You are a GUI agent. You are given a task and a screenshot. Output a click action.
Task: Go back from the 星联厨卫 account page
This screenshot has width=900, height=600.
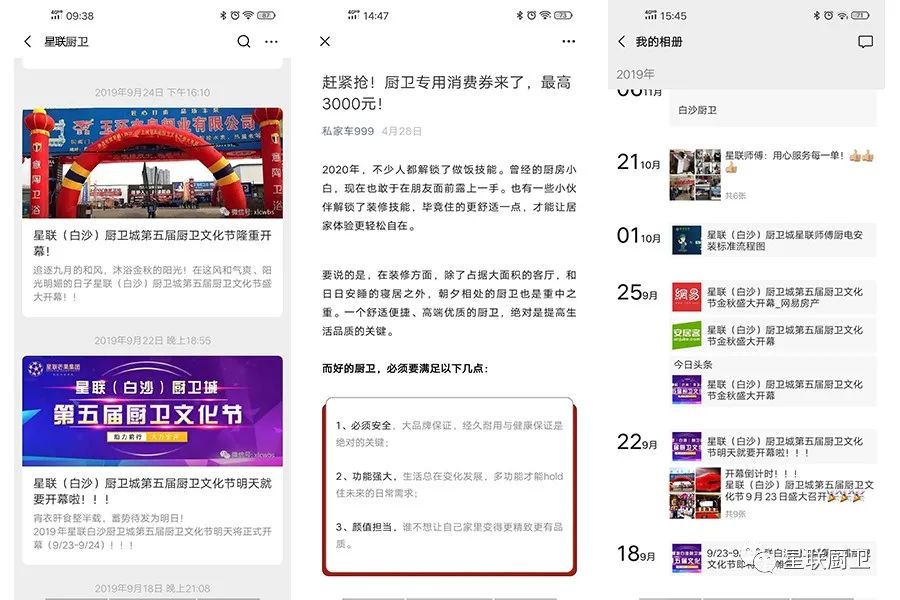28,41
